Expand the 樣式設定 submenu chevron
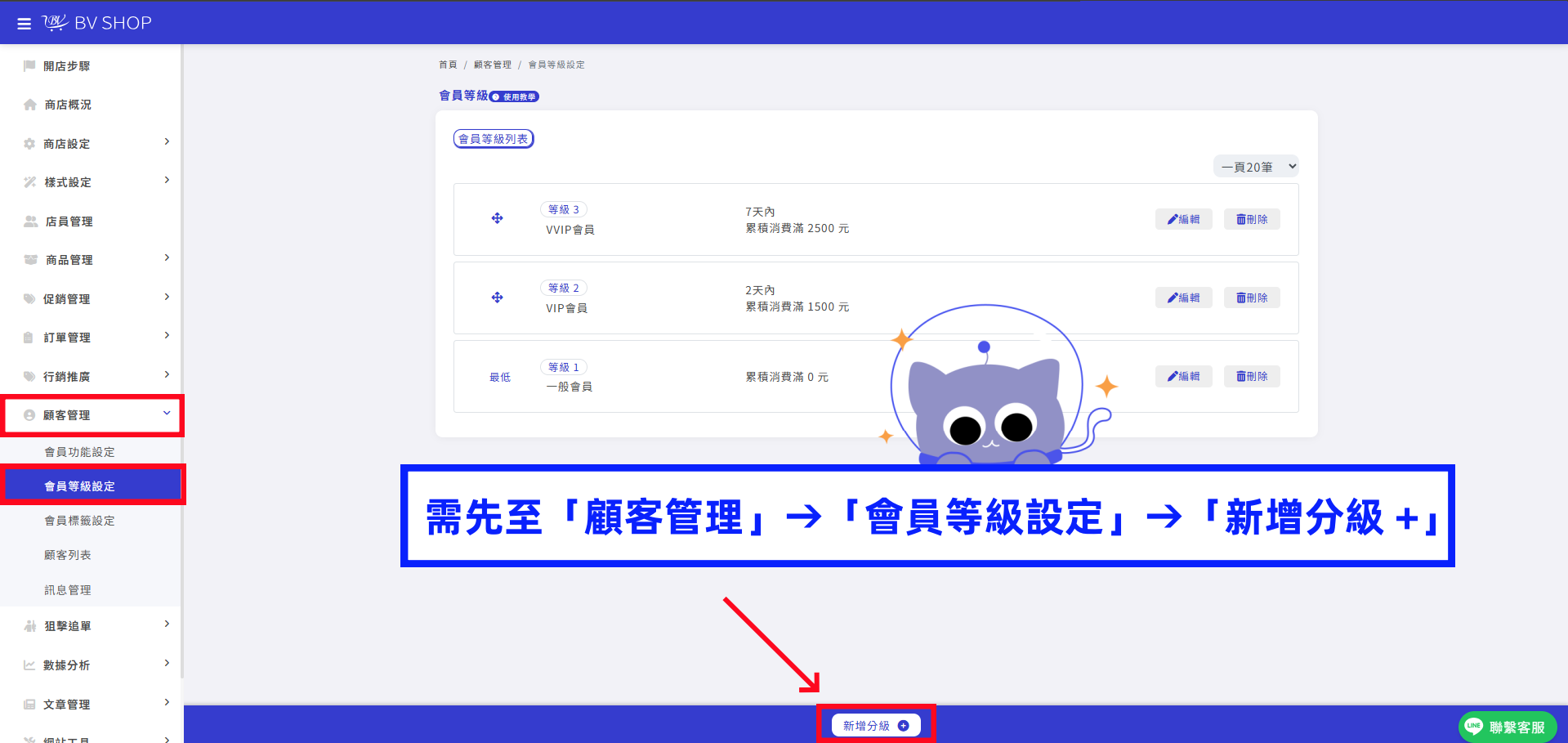1568x743 pixels. [x=167, y=181]
